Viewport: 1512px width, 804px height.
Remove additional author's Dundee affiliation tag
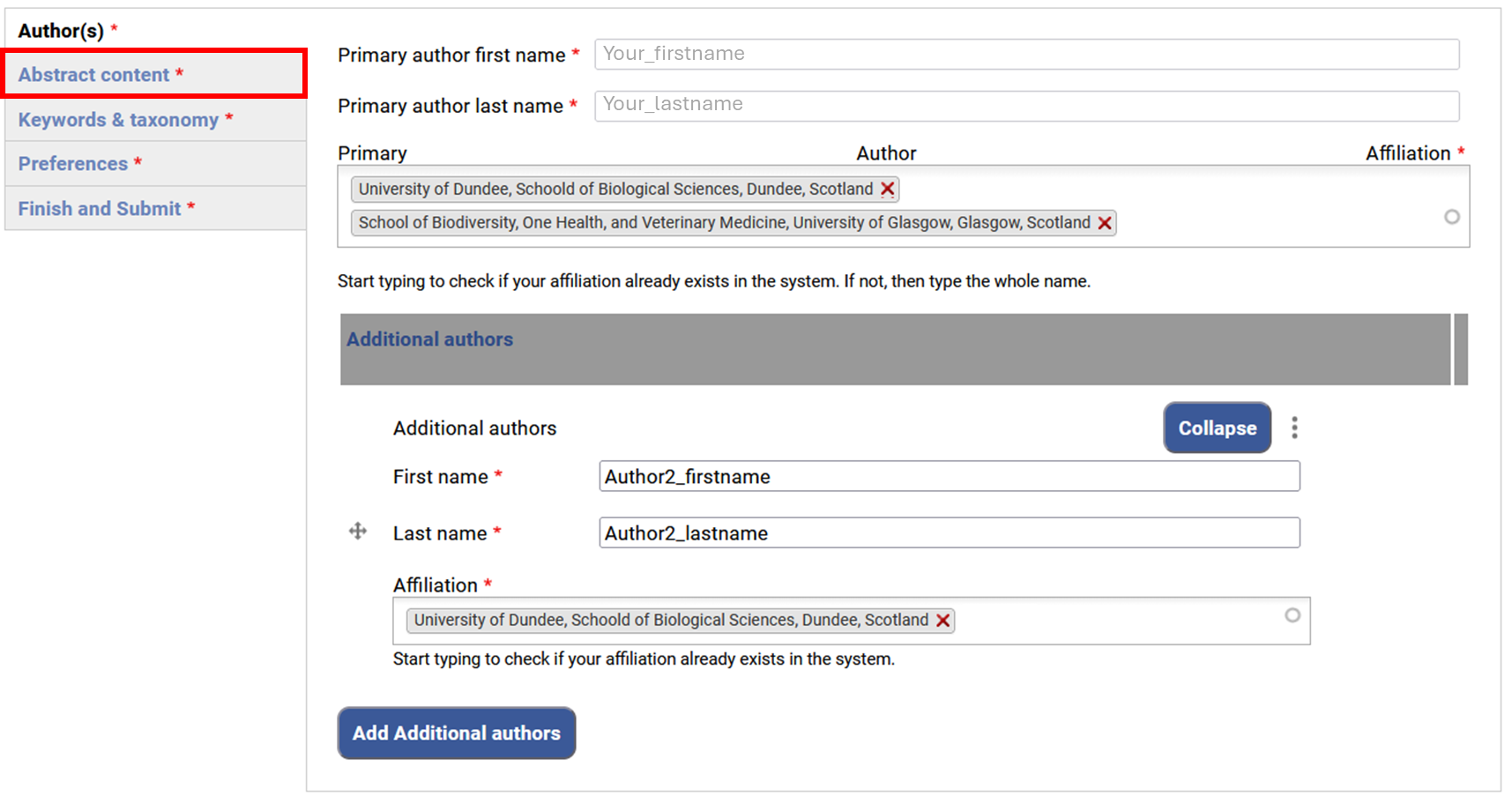(x=942, y=621)
